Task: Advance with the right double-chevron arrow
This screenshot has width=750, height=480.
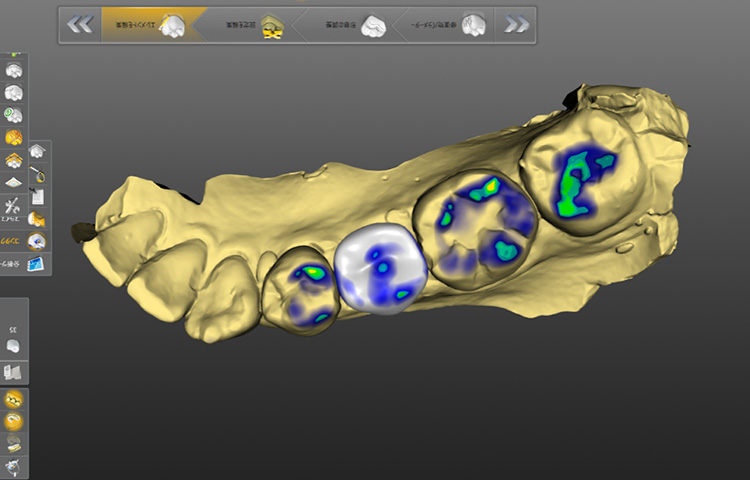Action: tap(516, 25)
